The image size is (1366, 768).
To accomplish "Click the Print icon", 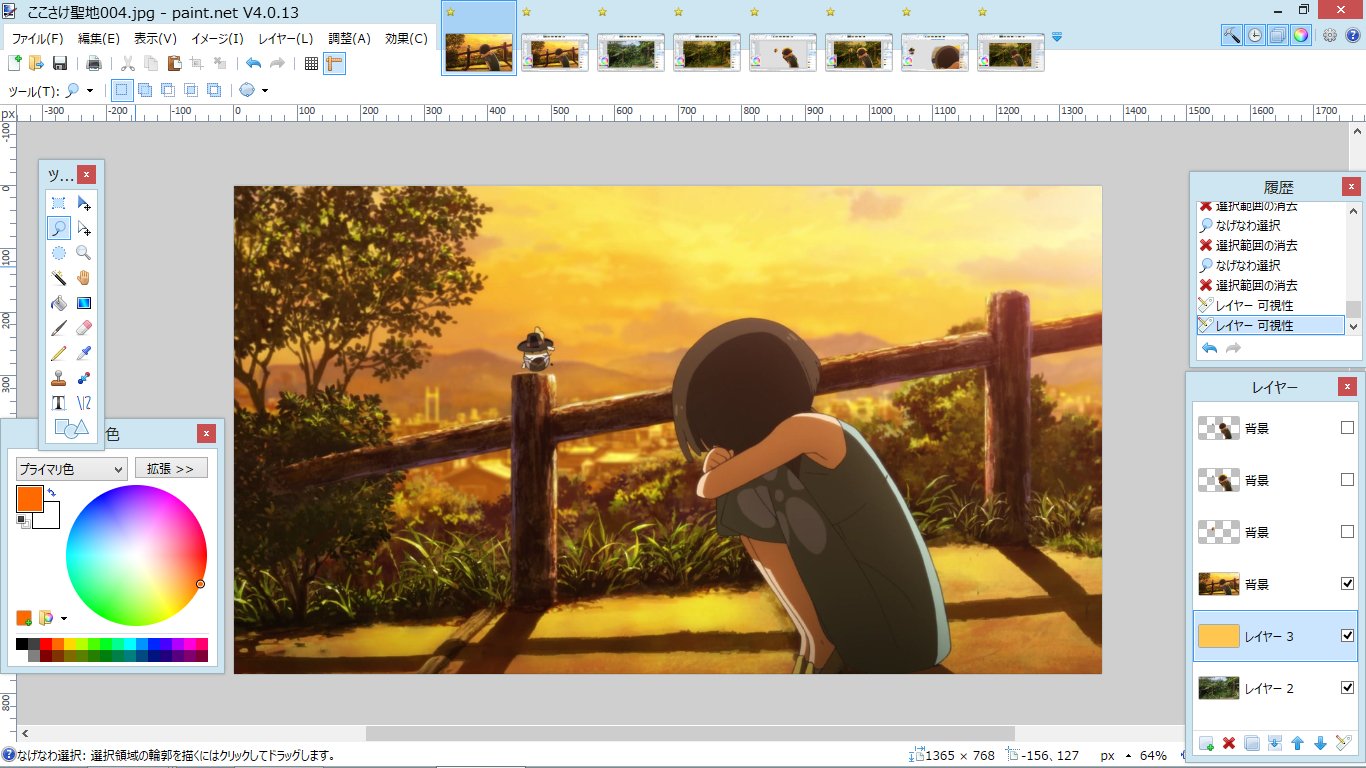I will coord(93,64).
